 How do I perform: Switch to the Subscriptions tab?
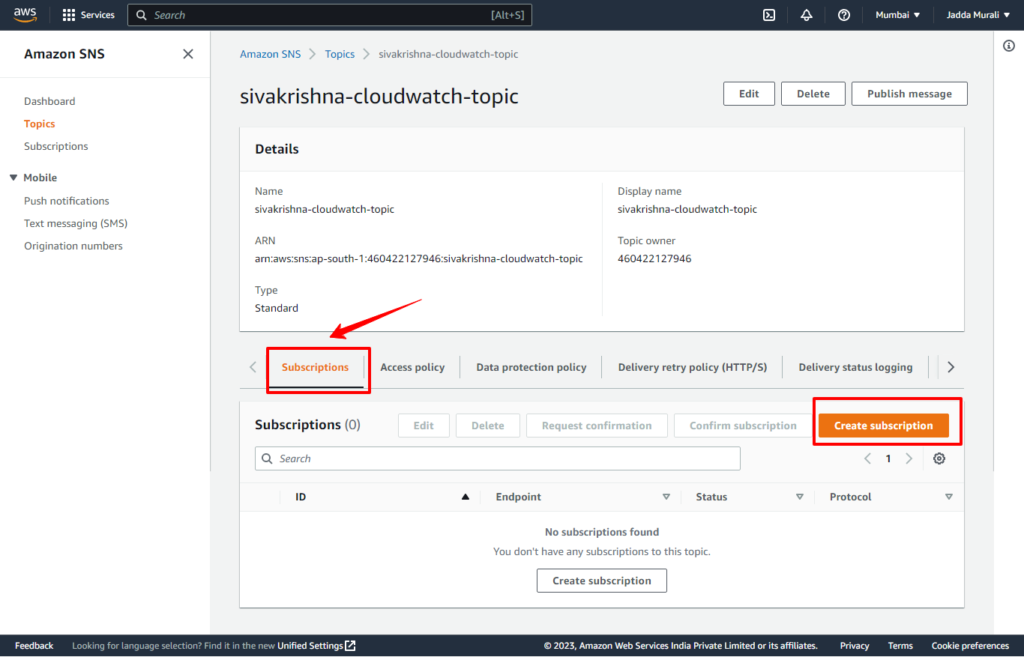click(x=315, y=367)
